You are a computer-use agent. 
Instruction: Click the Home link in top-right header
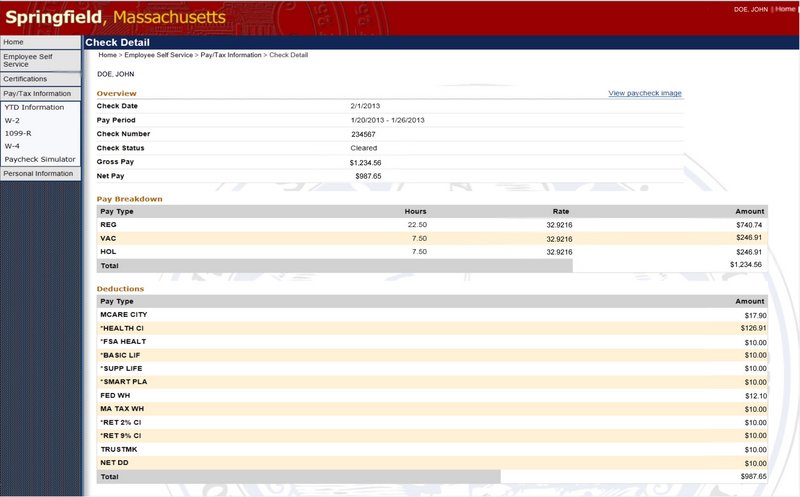(x=785, y=9)
